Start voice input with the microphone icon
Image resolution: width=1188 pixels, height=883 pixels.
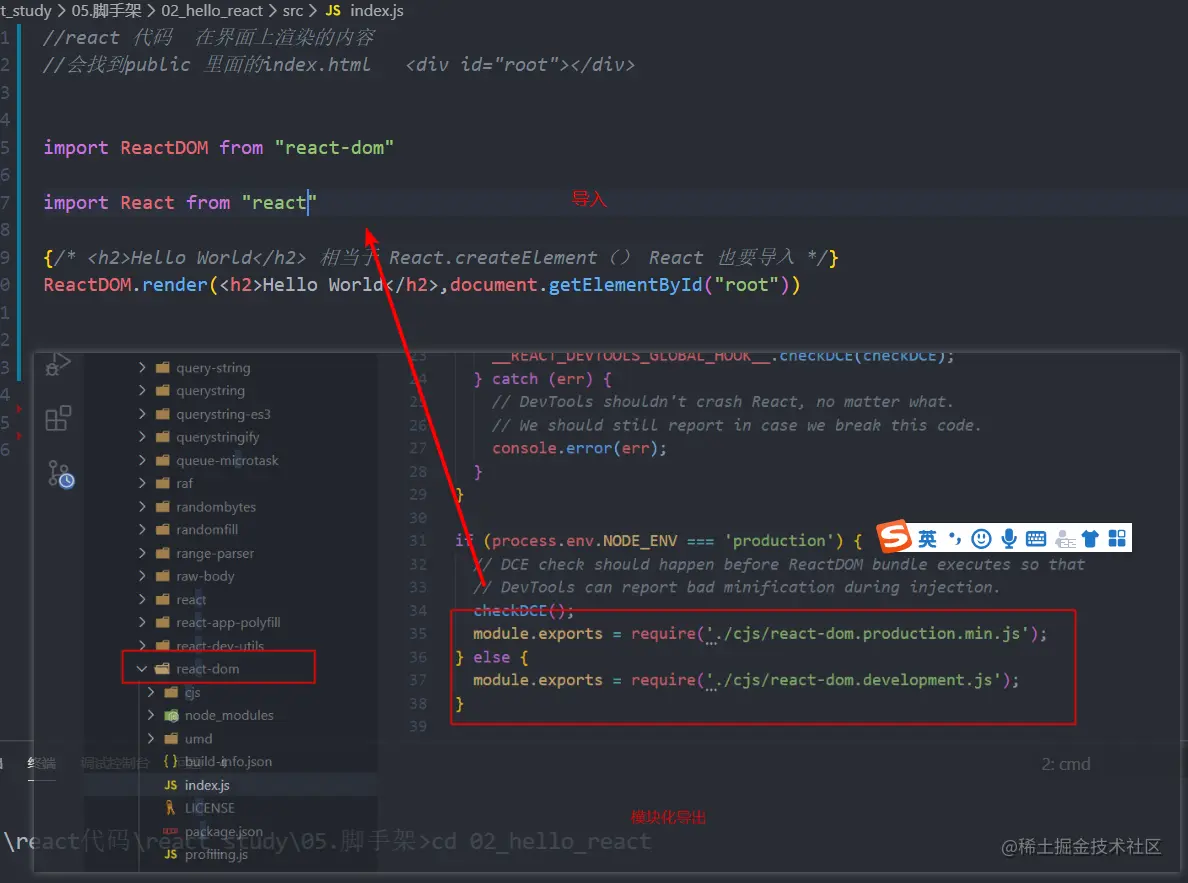pos(1008,539)
